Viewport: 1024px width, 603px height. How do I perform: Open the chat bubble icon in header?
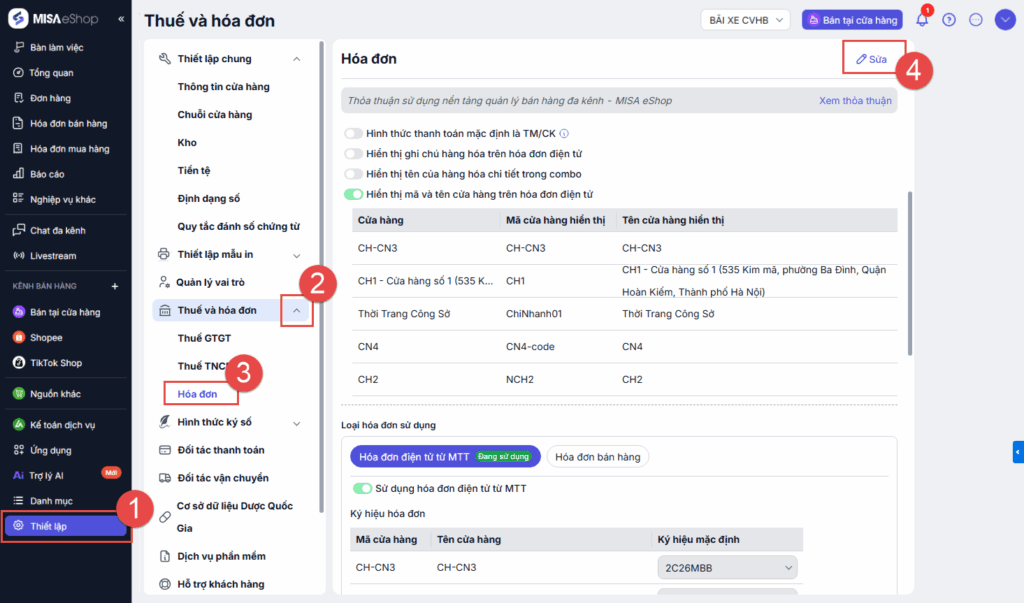coord(976,20)
